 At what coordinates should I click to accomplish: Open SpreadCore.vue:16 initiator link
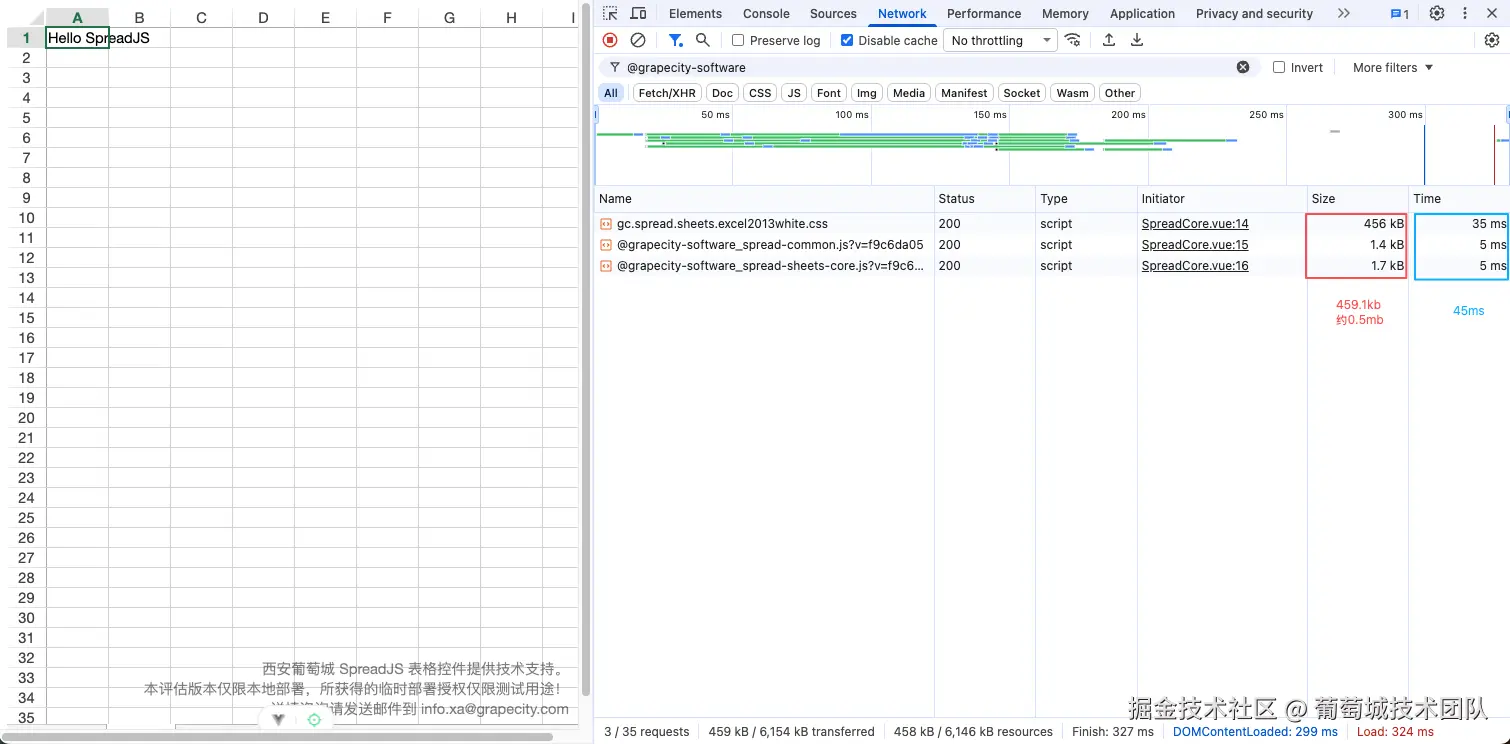[x=1195, y=266]
